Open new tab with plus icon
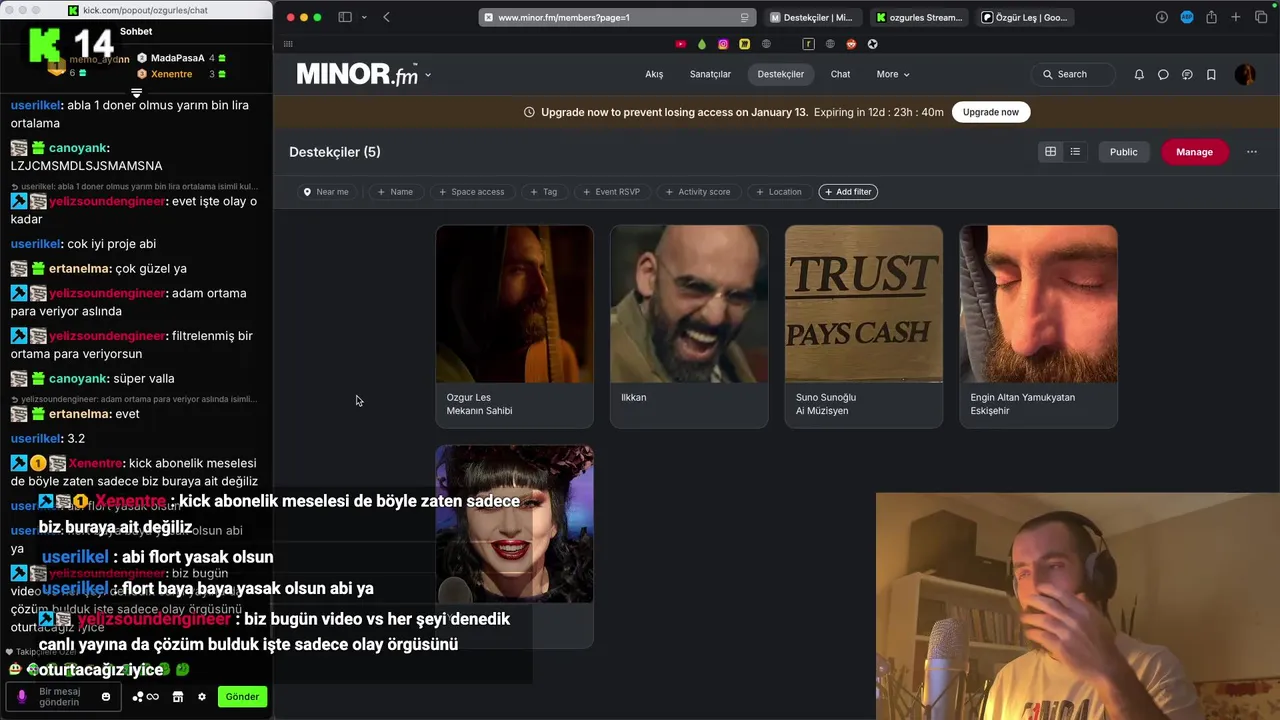Viewport: 1280px width, 720px height. [1236, 17]
